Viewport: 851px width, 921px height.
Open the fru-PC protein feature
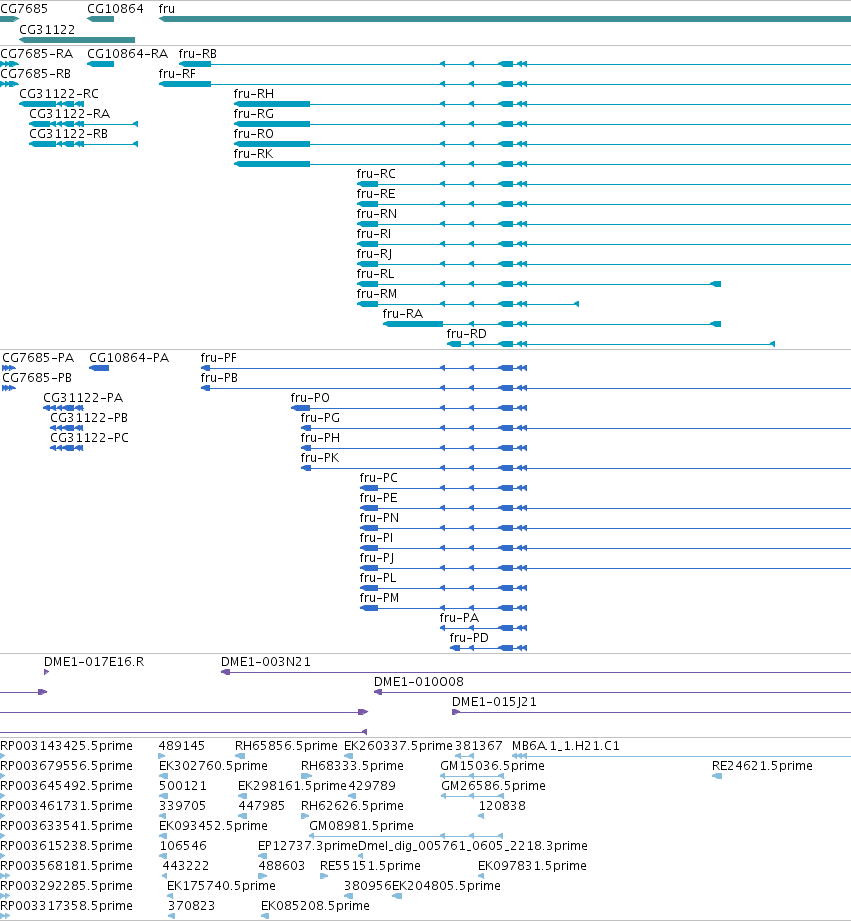[x=378, y=478]
